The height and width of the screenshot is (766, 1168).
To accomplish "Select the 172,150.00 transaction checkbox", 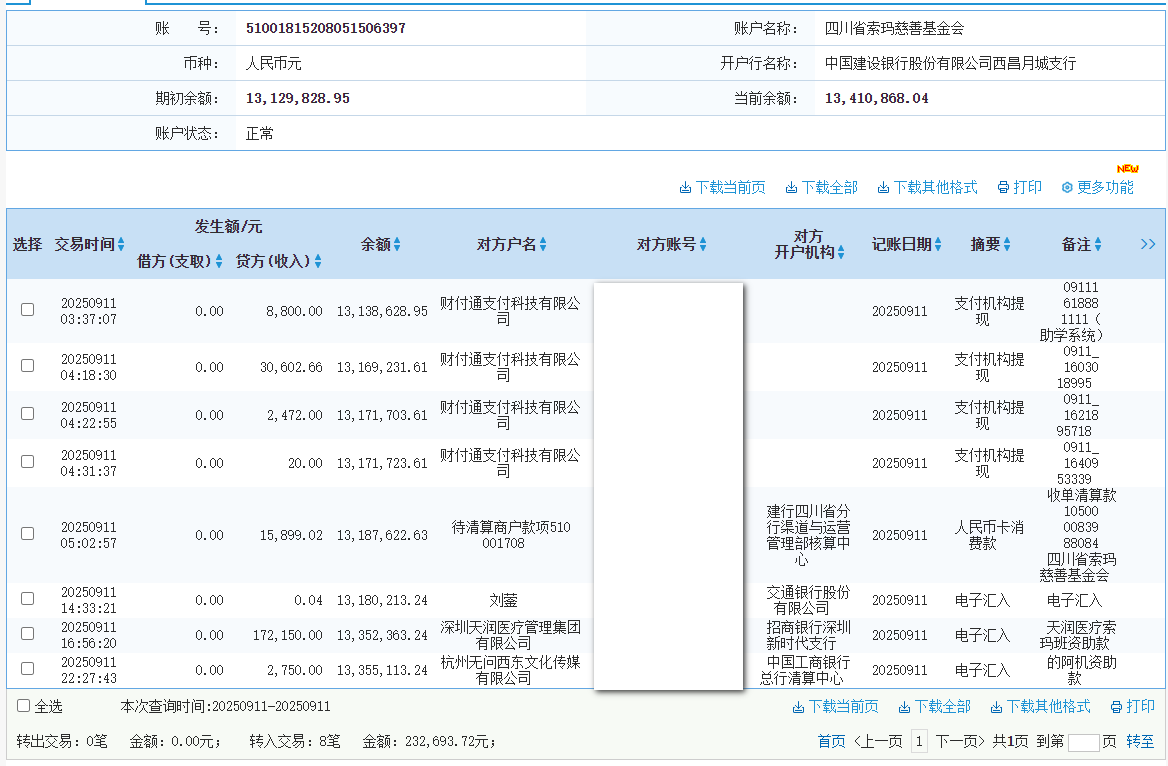I will tap(28, 633).
